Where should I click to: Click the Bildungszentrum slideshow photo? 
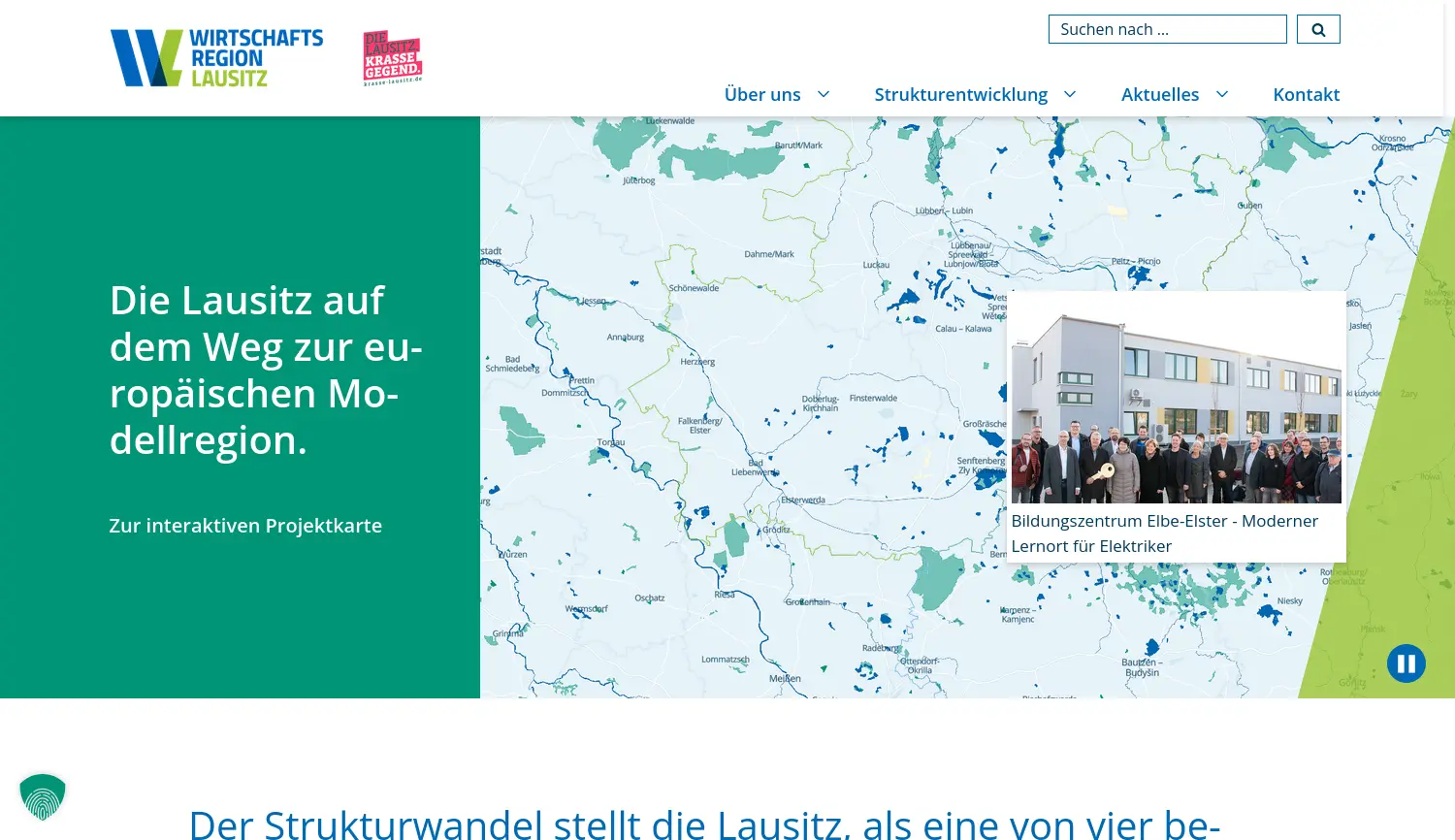[1176, 400]
